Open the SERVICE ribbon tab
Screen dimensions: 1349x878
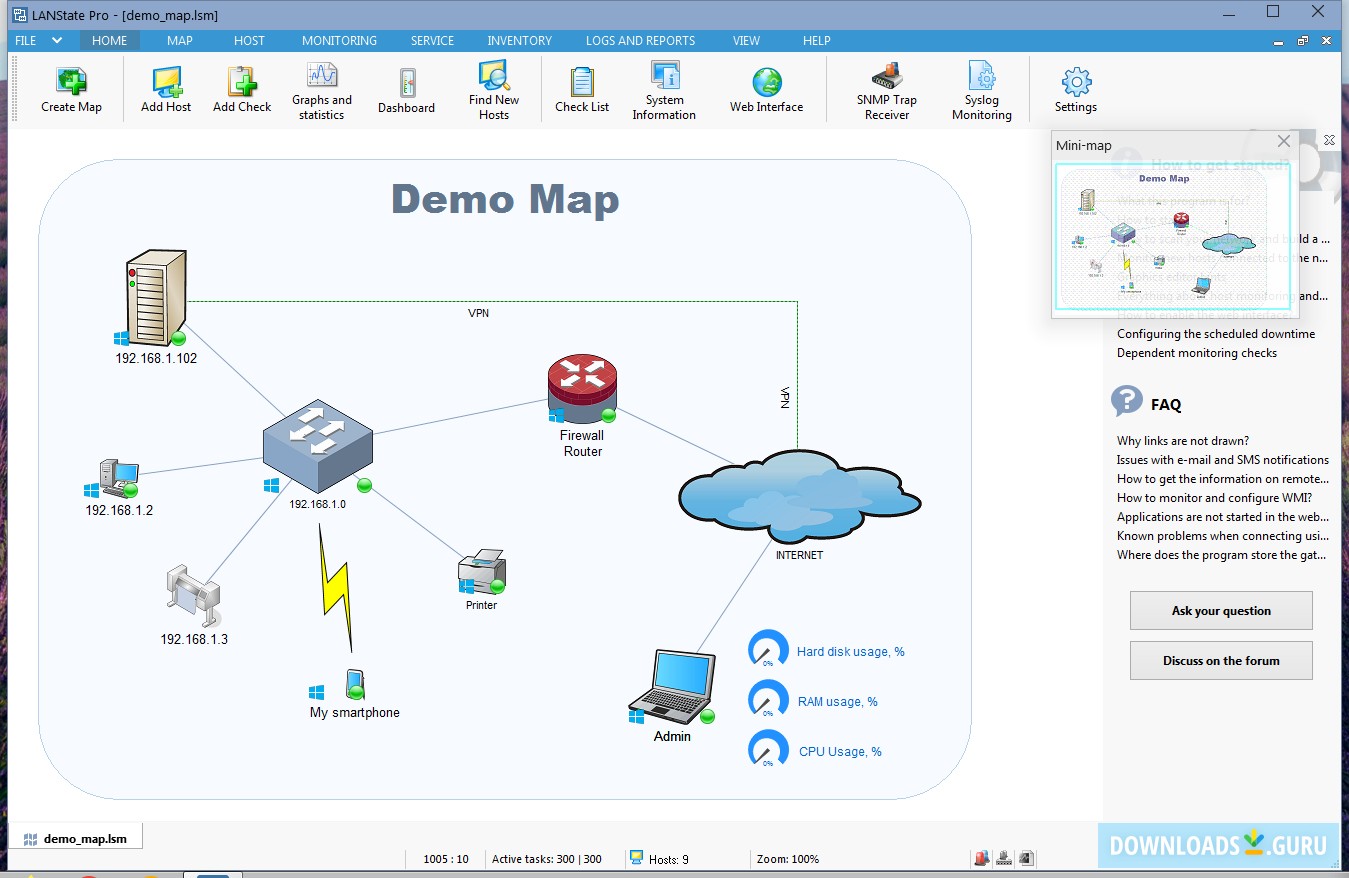(432, 41)
